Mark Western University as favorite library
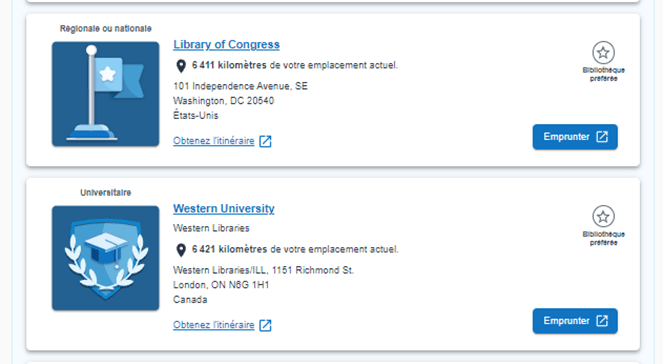Viewport: 663px width, 364px height. pos(603,217)
